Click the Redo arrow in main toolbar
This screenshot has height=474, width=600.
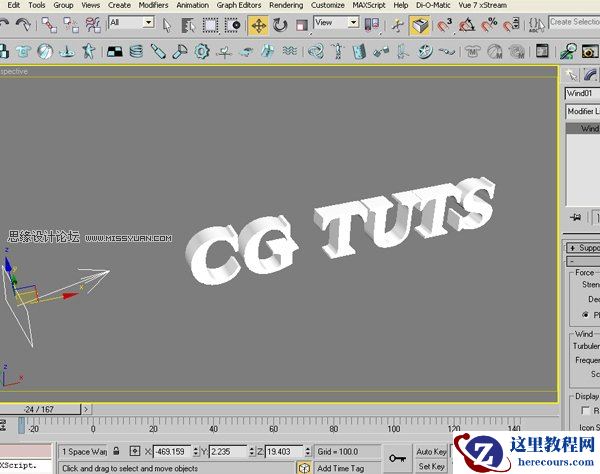click(23, 25)
